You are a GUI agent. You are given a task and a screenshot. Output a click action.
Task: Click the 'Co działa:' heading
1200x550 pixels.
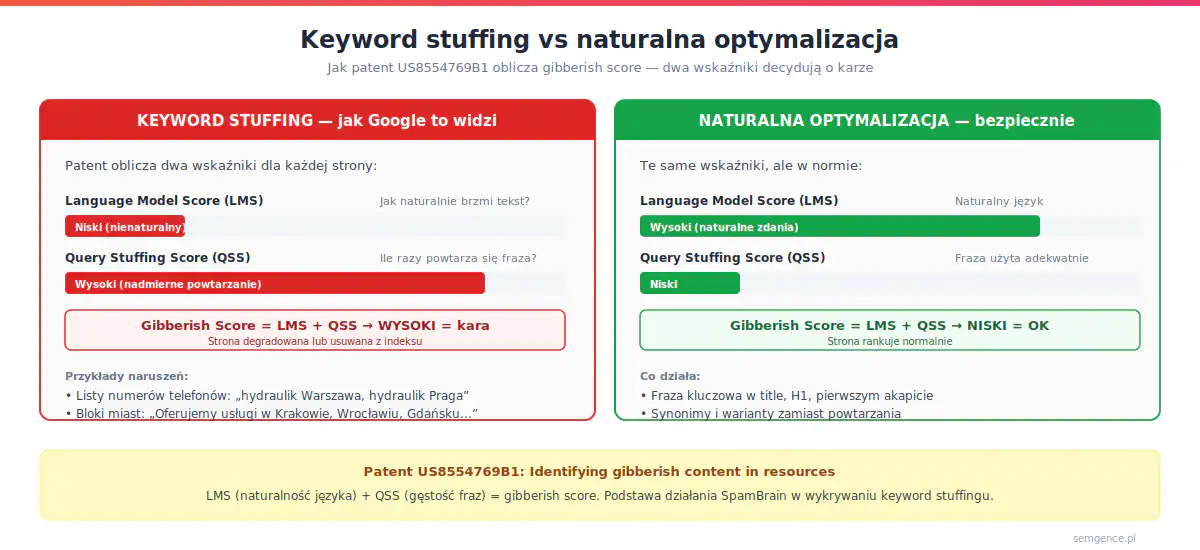pyautogui.click(x=670, y=376)
